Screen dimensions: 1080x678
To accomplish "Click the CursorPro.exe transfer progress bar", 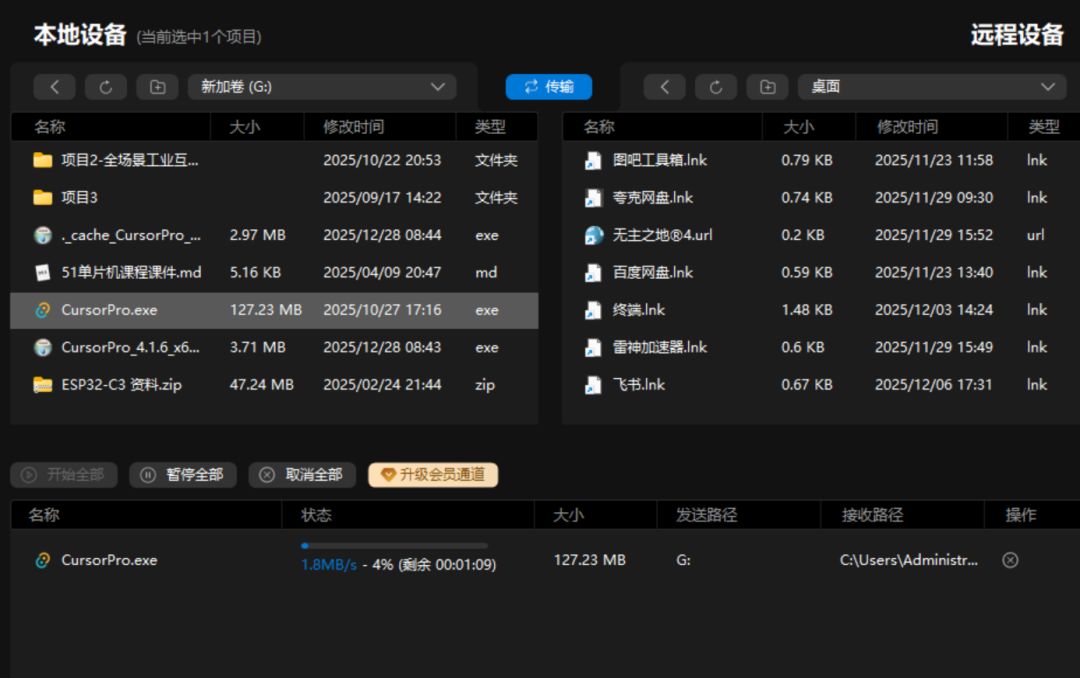I will (394, 546).
